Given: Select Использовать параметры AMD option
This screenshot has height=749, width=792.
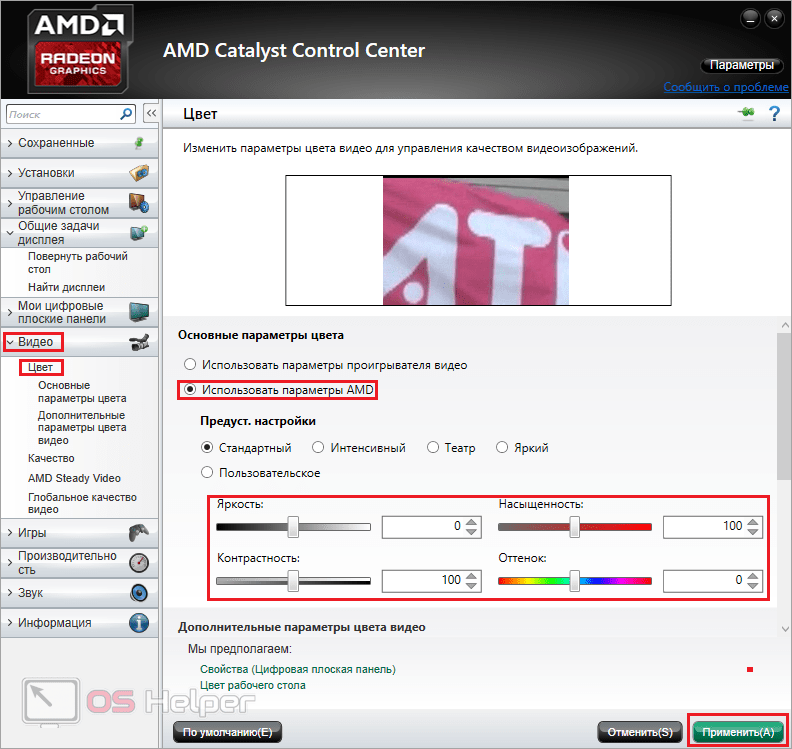Looking at the screenshot, I should (279, 390).
